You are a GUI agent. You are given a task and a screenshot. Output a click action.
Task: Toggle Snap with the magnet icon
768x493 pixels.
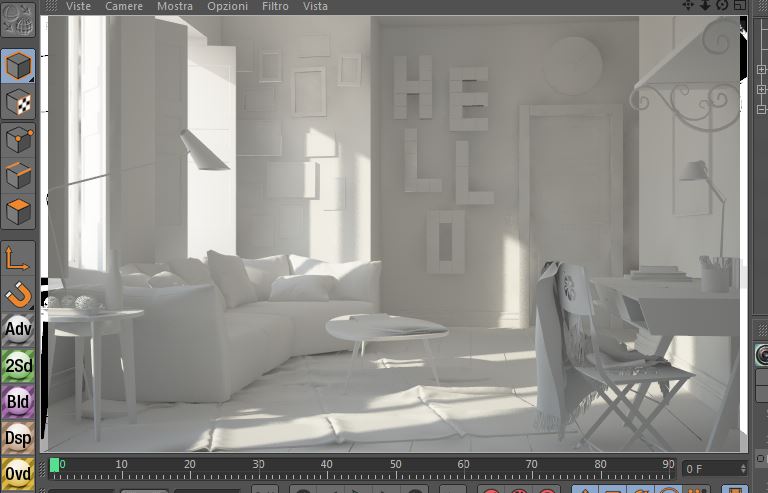(18, 294)
